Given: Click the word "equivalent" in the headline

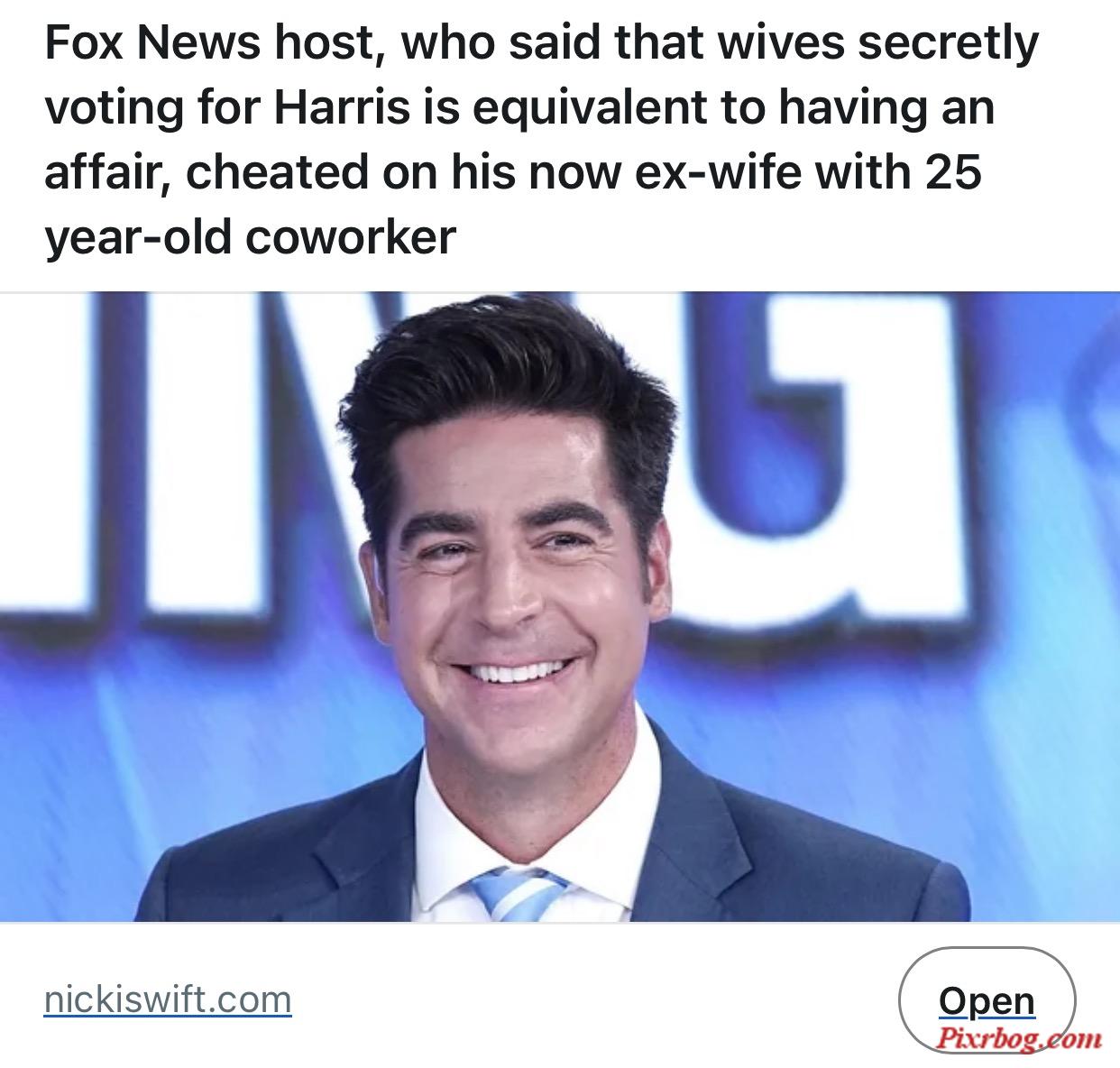Looking at the screenshot, I should pos(588,107).
